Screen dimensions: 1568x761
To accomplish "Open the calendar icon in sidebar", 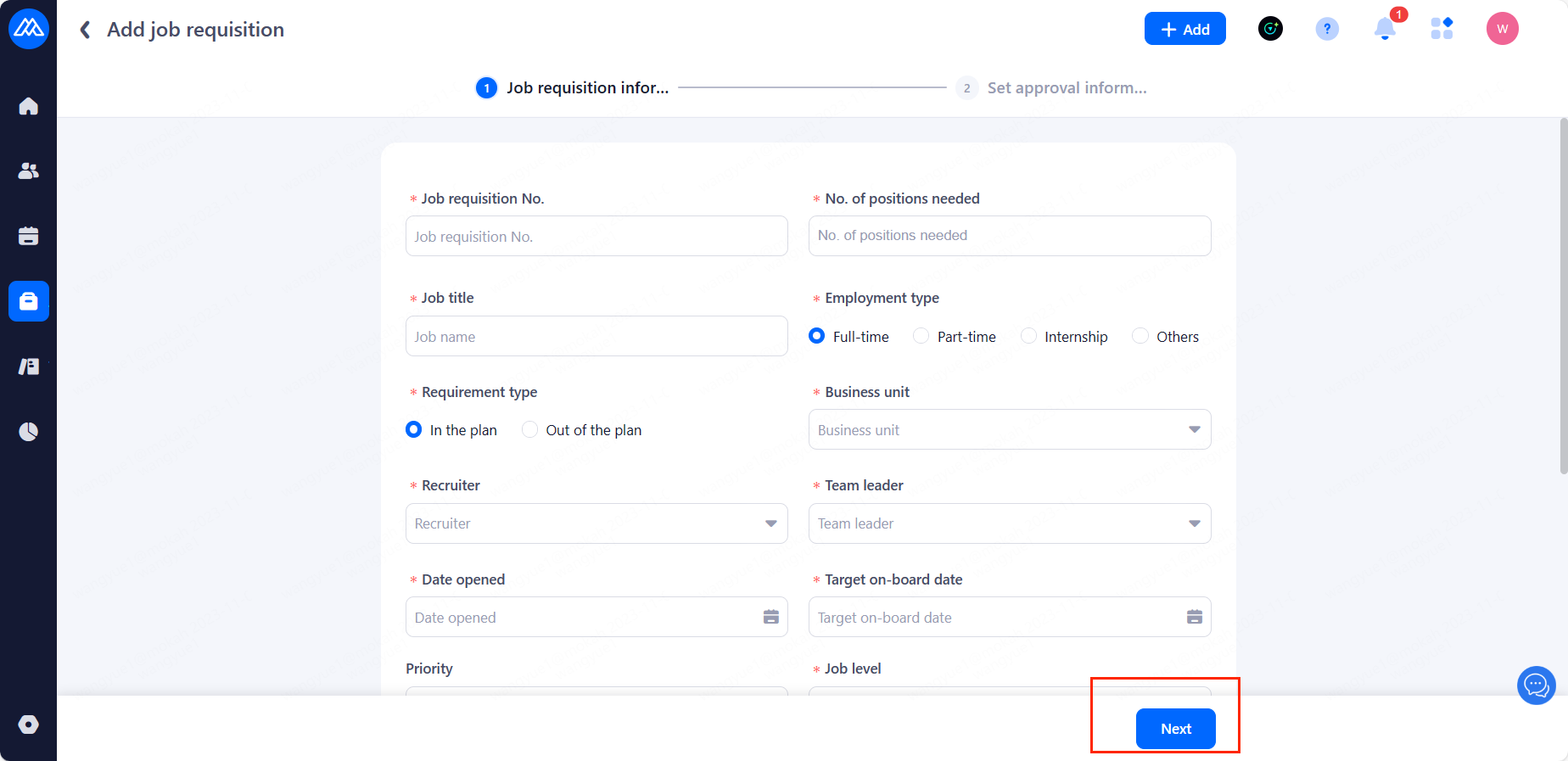I will (x=29, y=236).
